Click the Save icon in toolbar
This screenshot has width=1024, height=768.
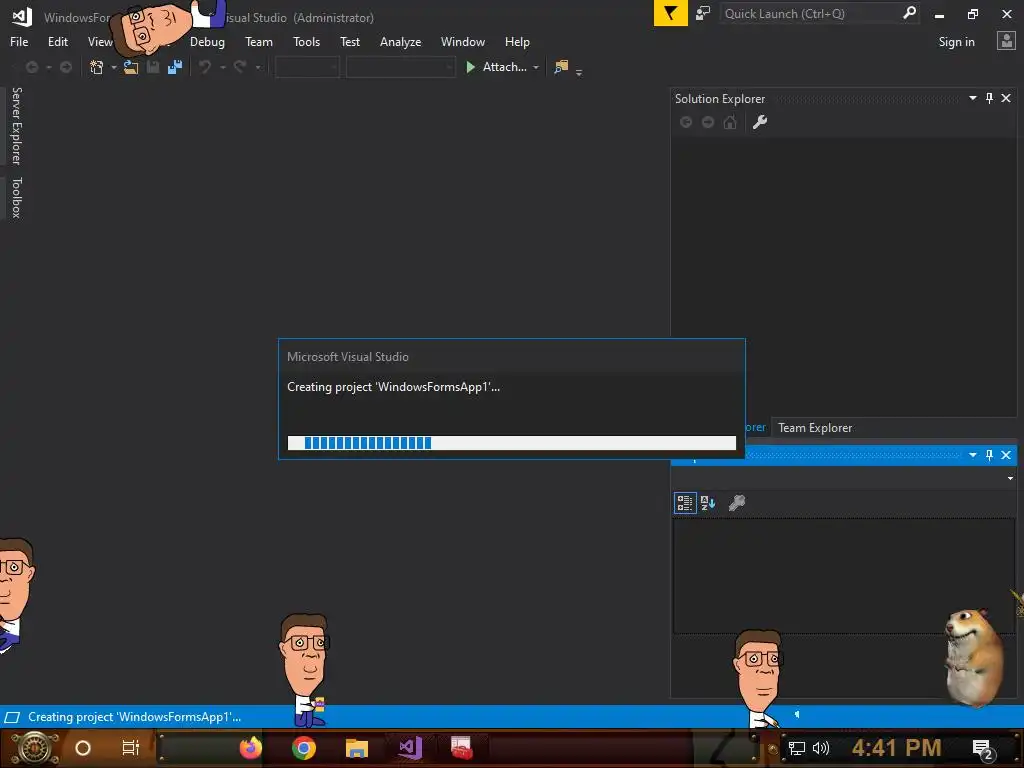tap(153, 67)
